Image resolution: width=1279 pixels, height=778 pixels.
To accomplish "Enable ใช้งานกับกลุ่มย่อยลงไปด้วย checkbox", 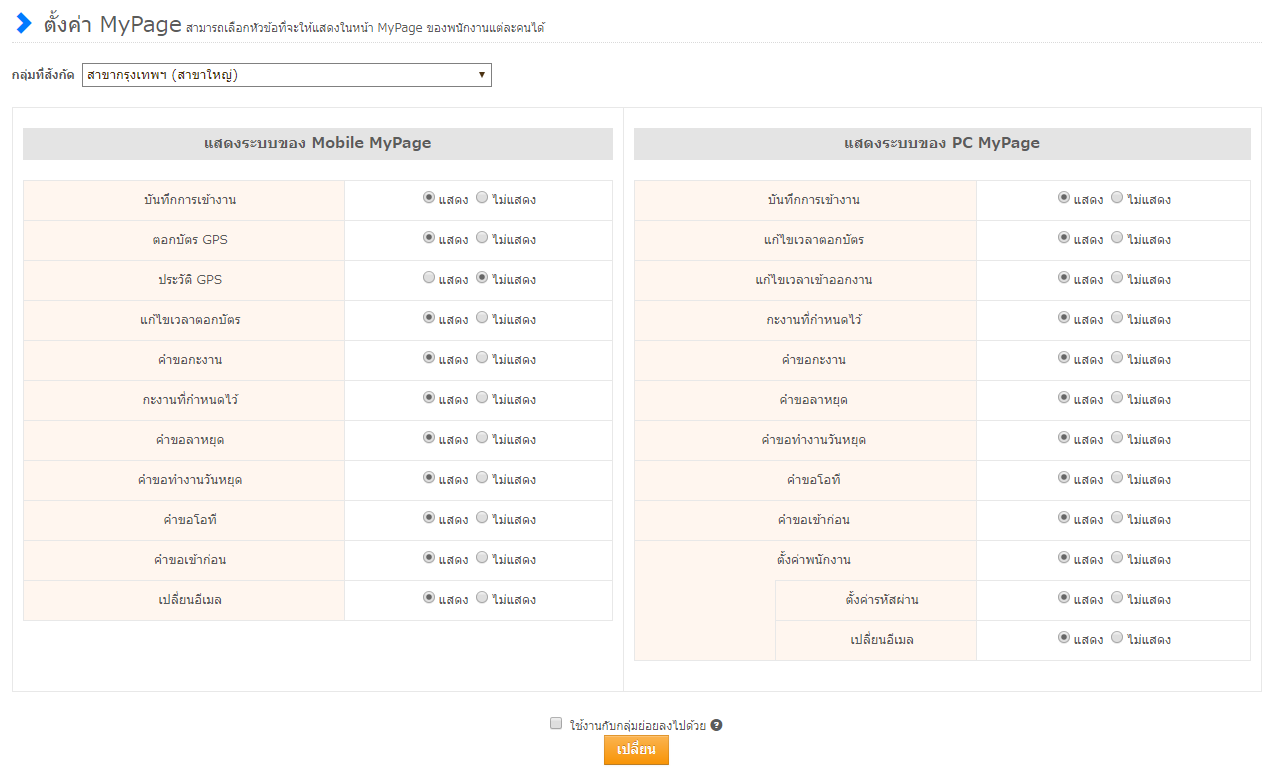I will [556, 724].
